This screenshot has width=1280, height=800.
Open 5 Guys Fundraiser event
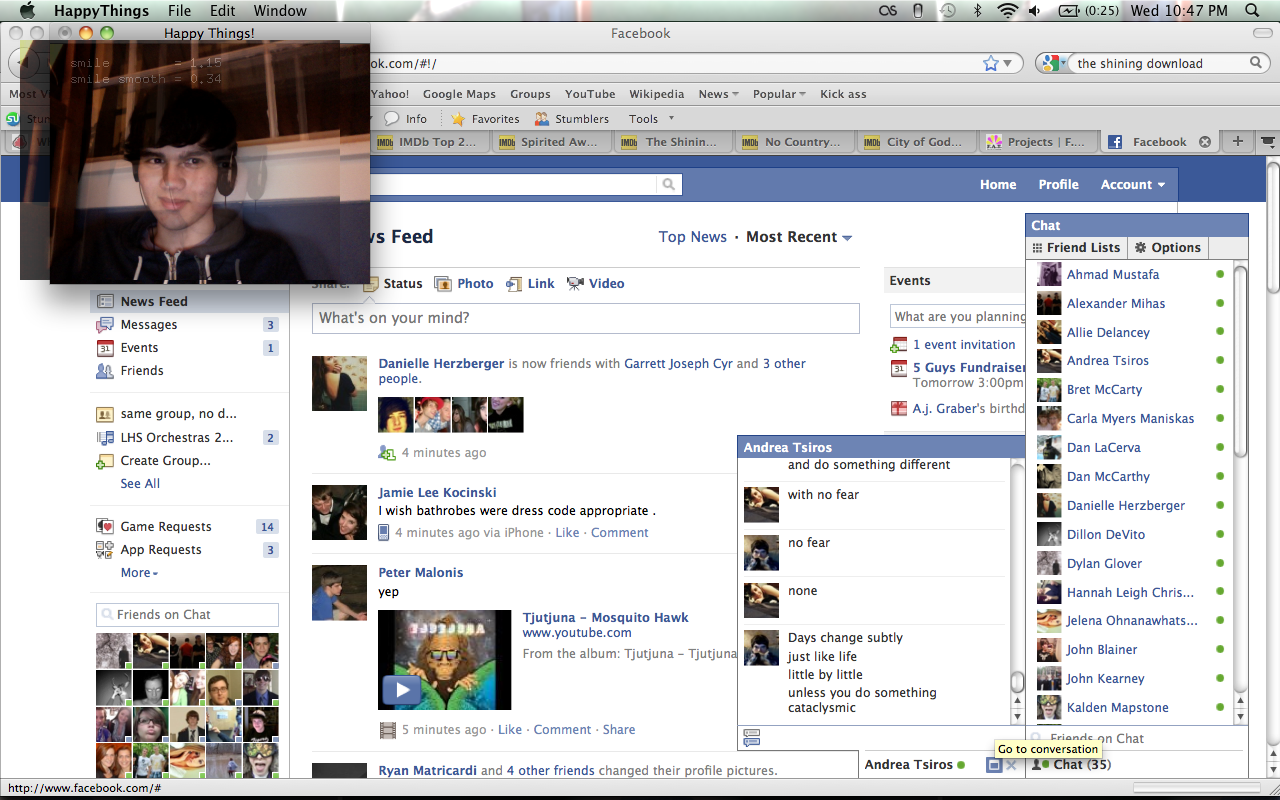[x=969, y=368]
